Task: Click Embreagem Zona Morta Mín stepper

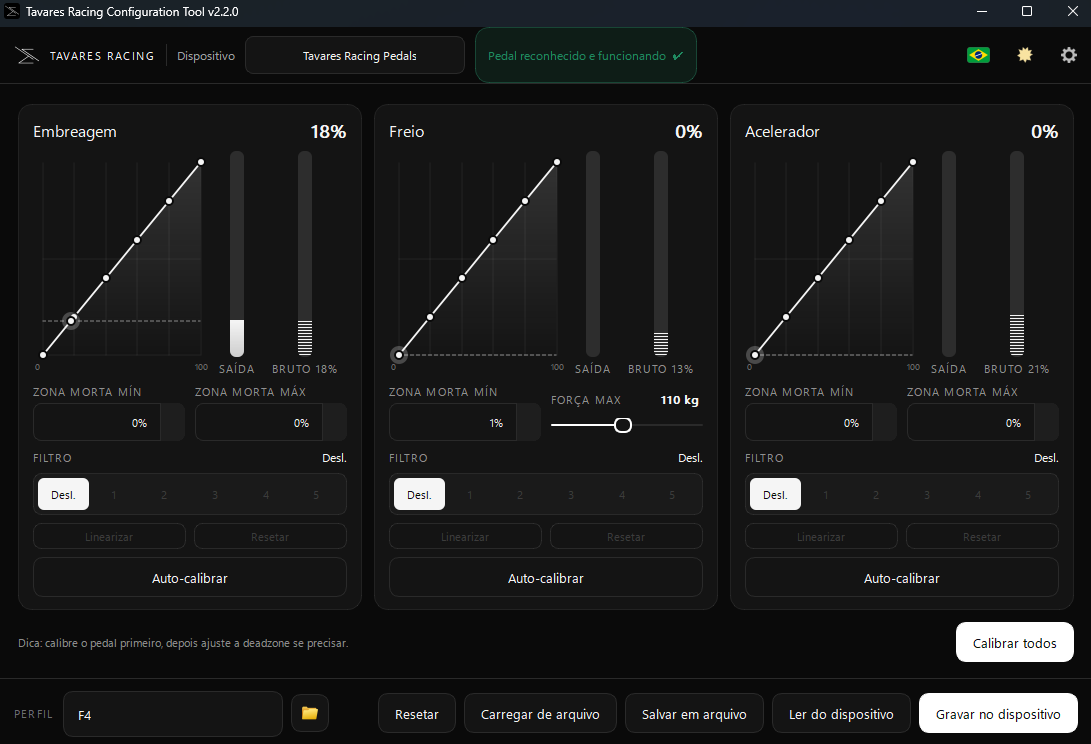Action: 173,422
